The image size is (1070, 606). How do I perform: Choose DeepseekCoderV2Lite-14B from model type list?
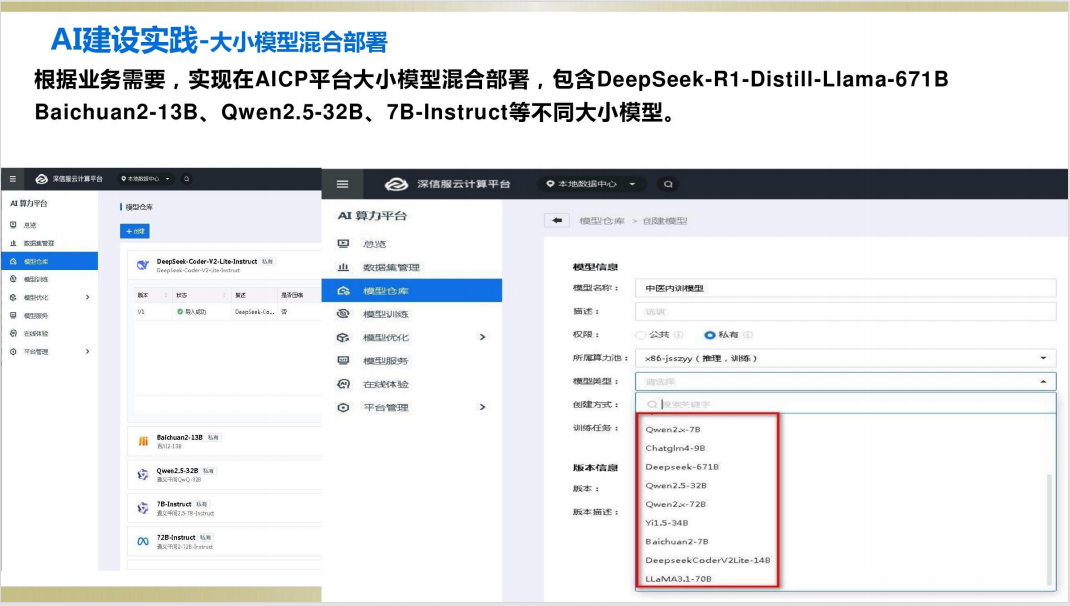click(708, 560)
